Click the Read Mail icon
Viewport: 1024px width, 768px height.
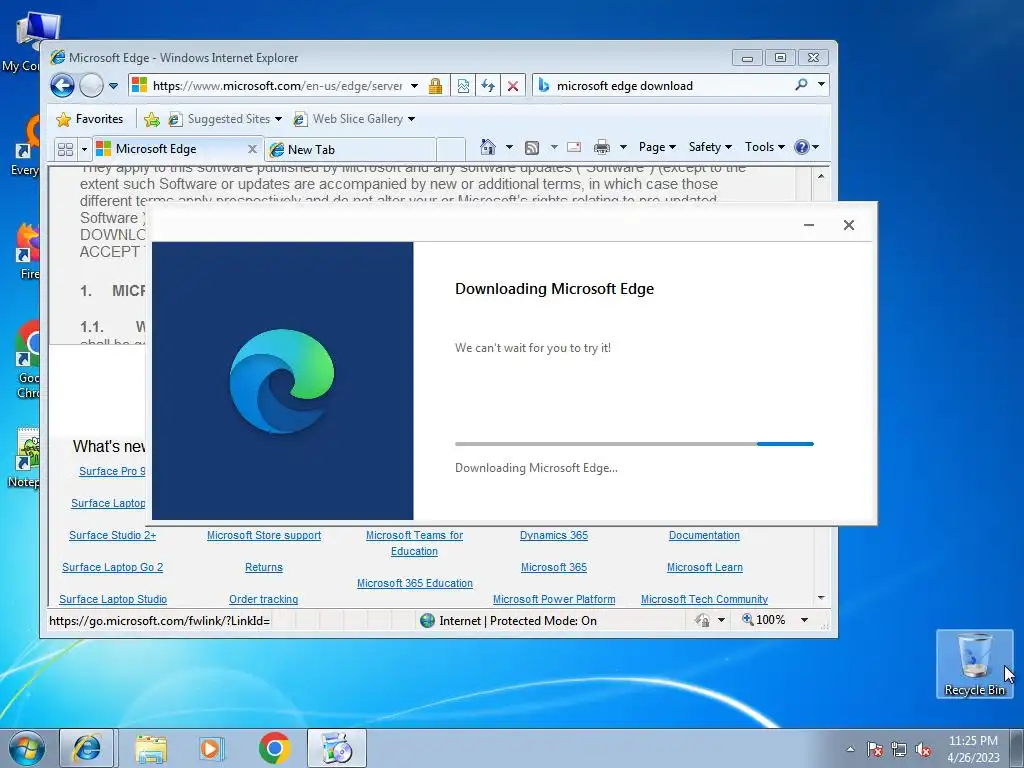coord(574,147)
